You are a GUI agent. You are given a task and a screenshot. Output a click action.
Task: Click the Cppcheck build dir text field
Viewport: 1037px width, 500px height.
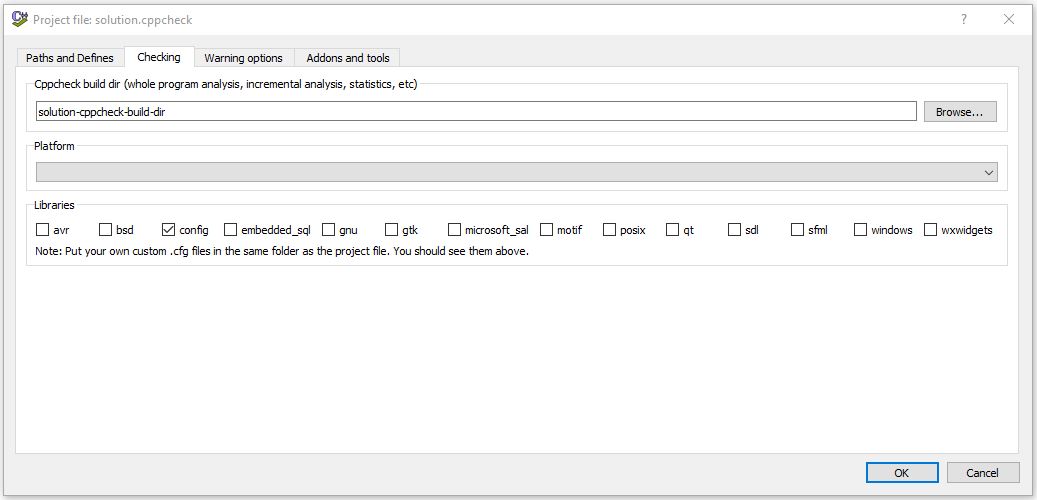tap(476, 111)
